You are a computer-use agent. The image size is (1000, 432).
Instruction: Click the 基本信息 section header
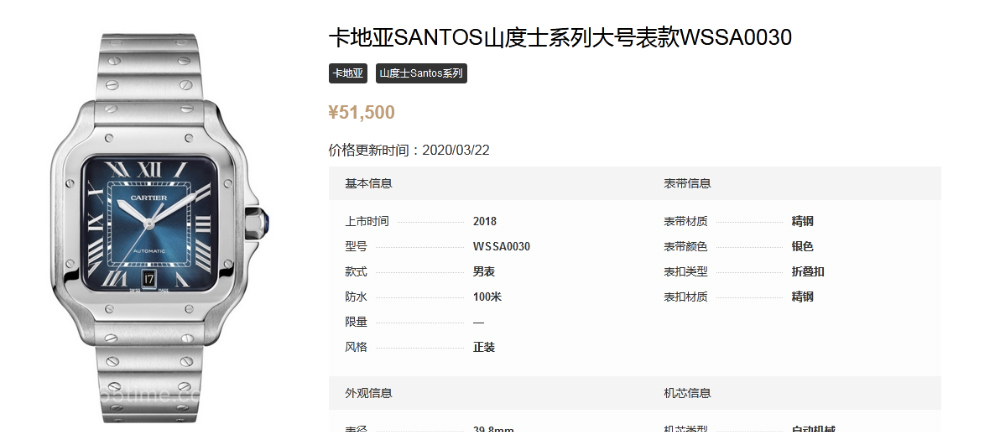click(368, 183)
